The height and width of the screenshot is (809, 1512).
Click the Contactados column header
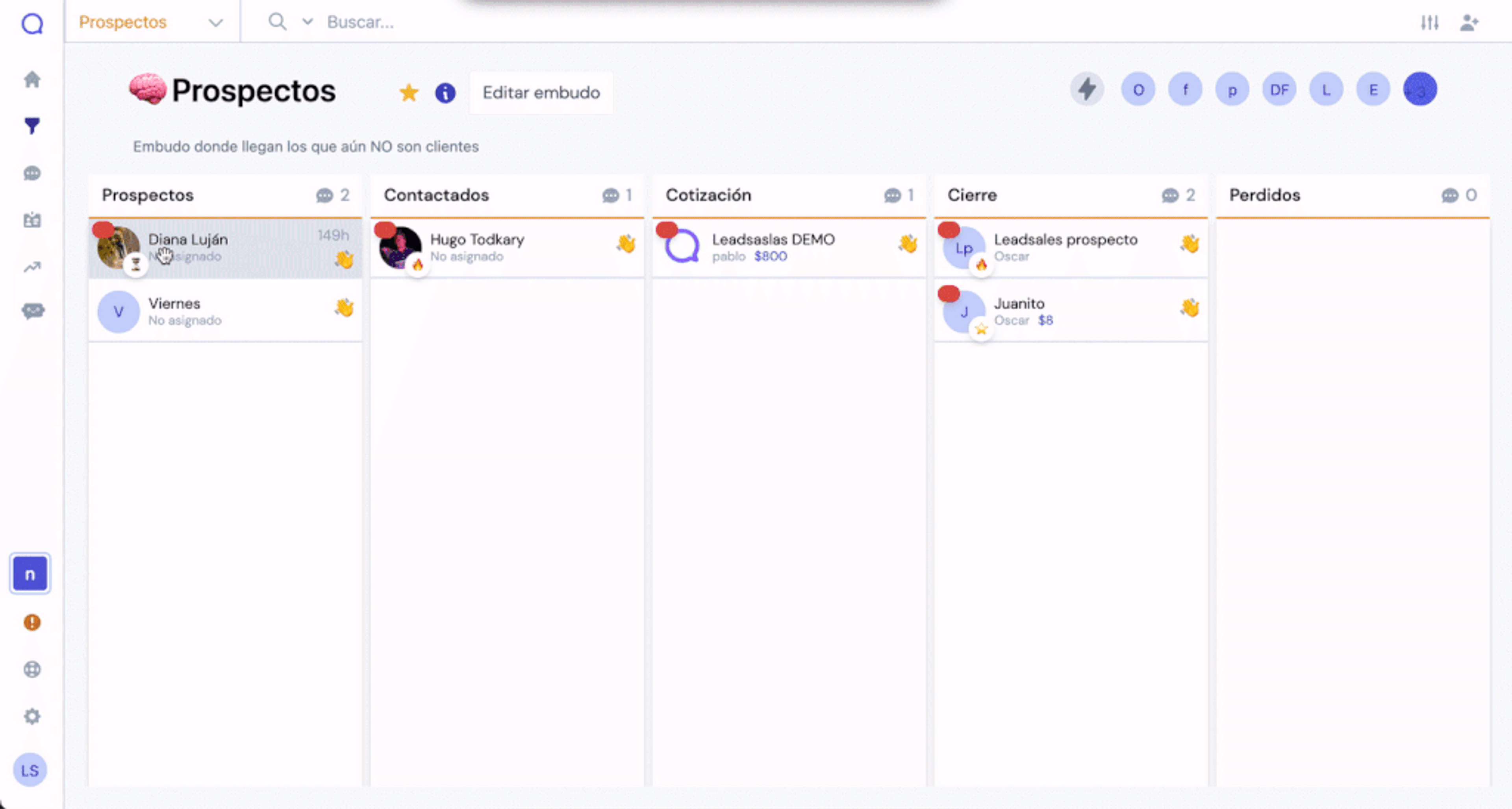507,195
